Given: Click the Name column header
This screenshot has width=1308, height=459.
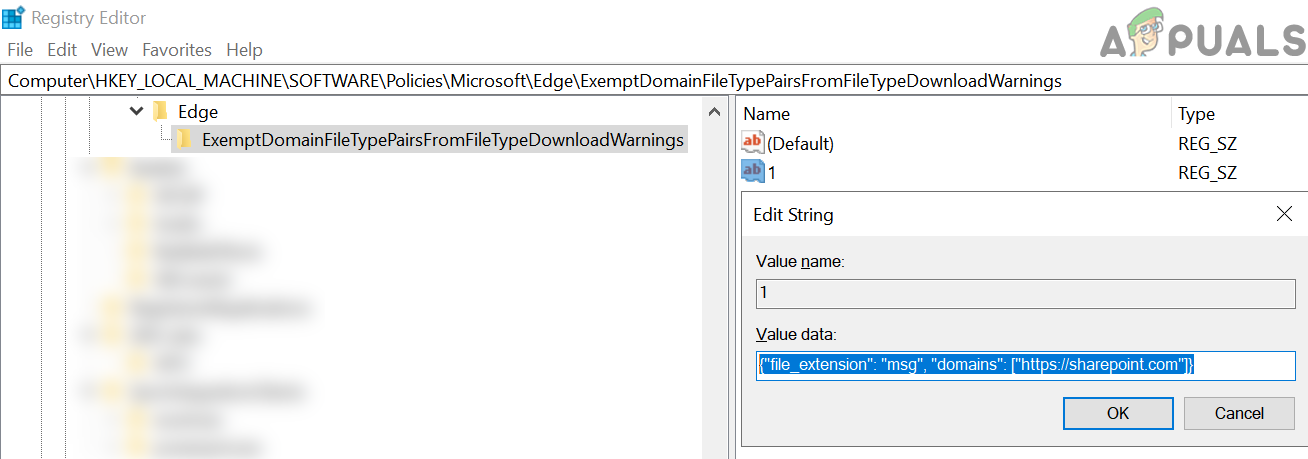Looking at the screenshot, I should [767, 114].
